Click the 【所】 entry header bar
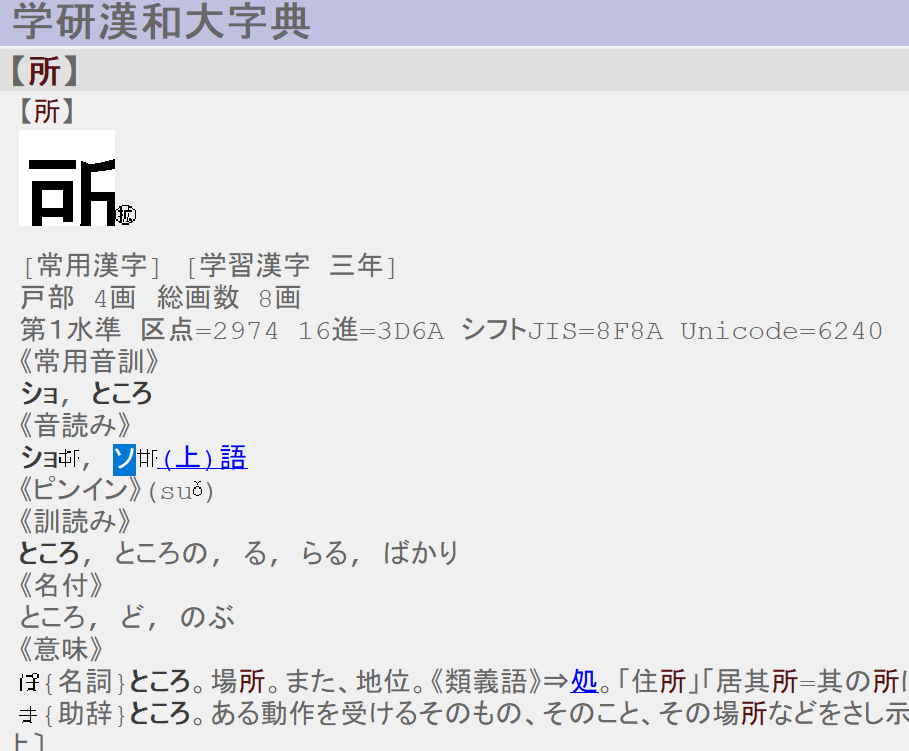The image size is (909, 751). click(x=454, y=71)
